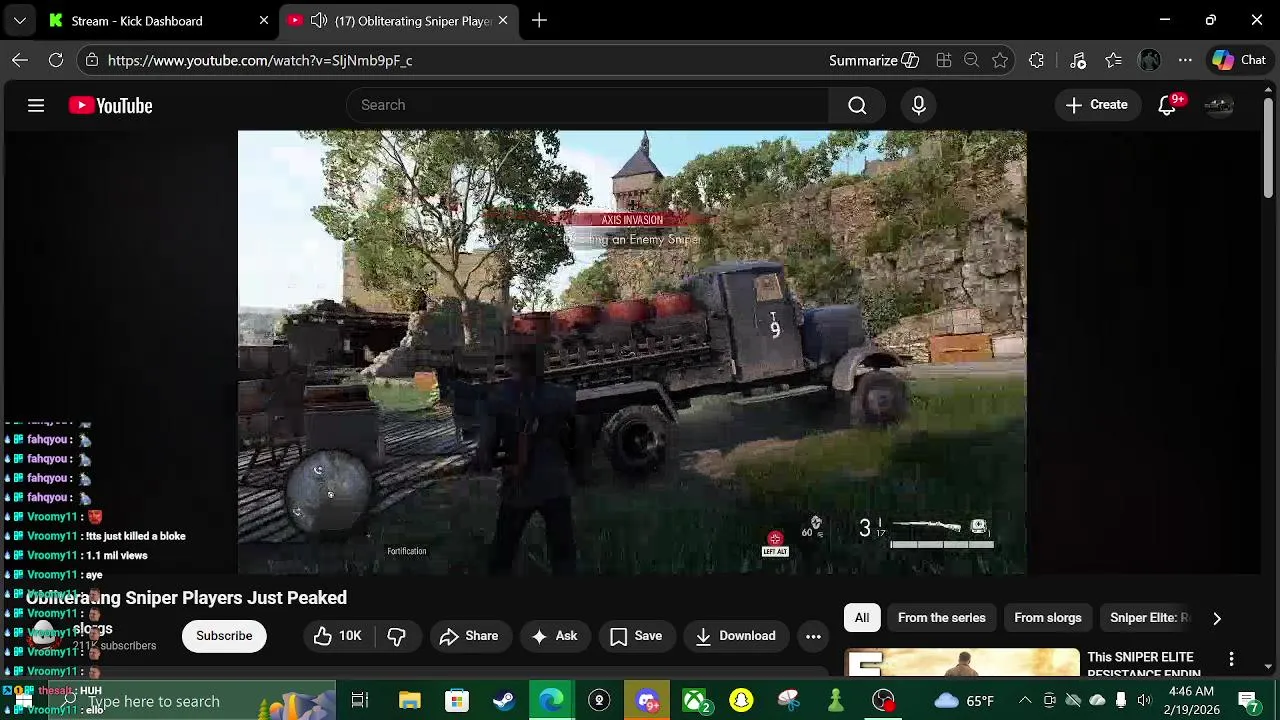This screenshot has width=1280, height=720.
Task: Open Task View on taskbar
Action: [x=360, y=701]
